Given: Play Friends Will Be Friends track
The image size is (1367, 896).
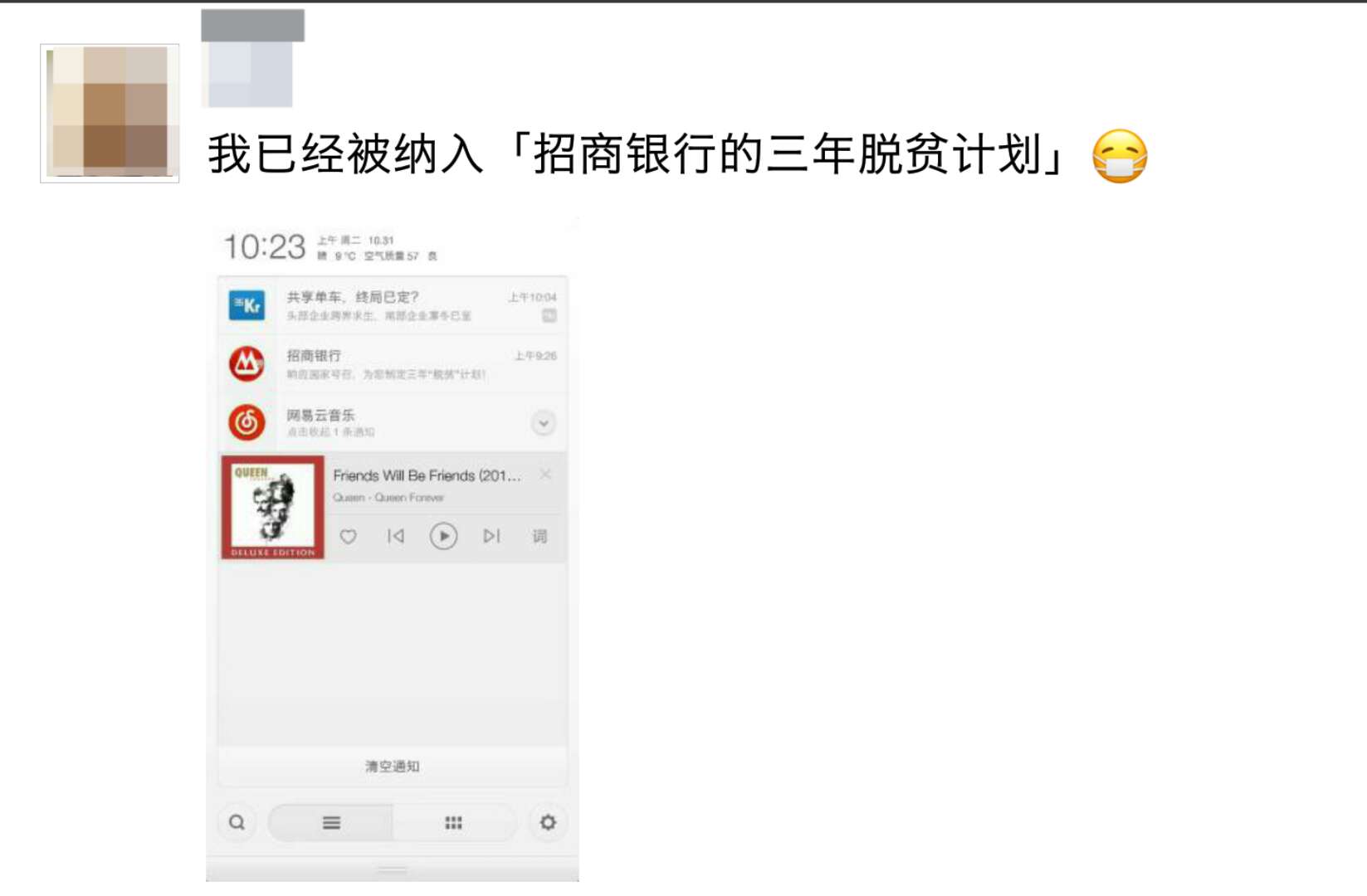Looking at the screenshot, I should point(443,536).
